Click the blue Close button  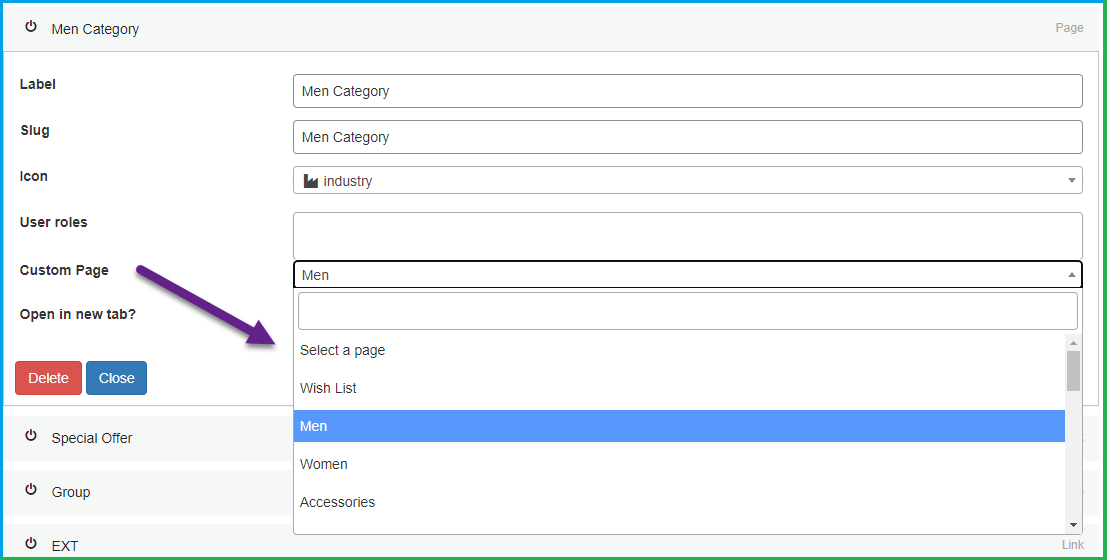[x=116, y=378]
